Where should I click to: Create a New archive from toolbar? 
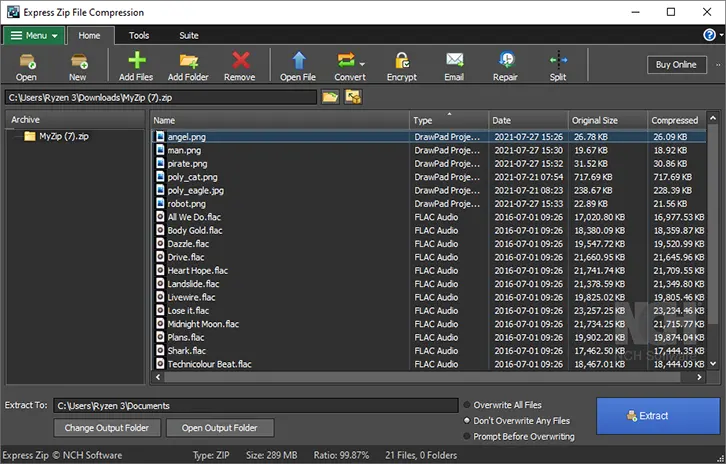[x=79, y=62]
